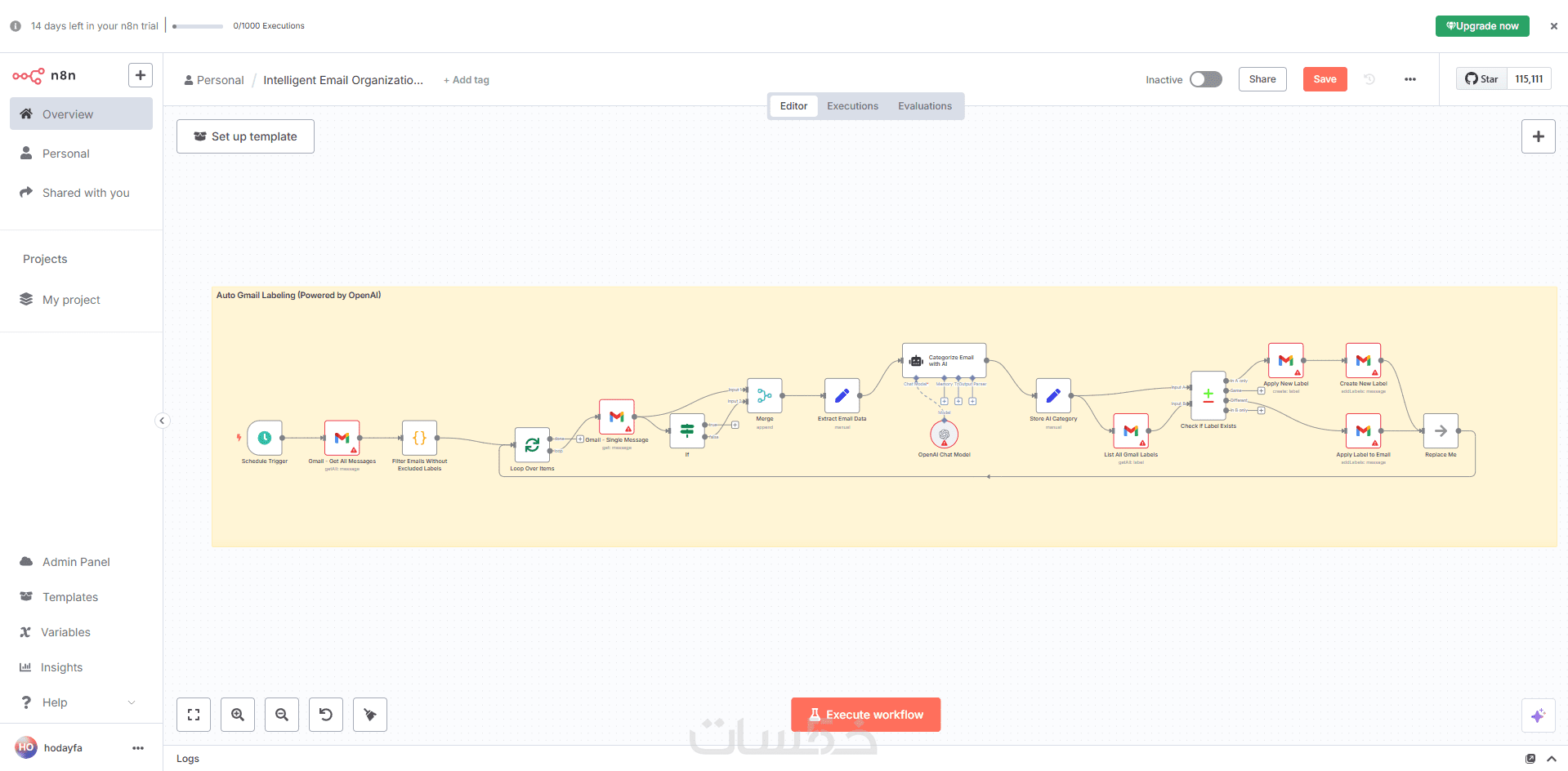Reset canvas zoom with the undo-arrow icon

pyautogui.click(x=326, y=715)
